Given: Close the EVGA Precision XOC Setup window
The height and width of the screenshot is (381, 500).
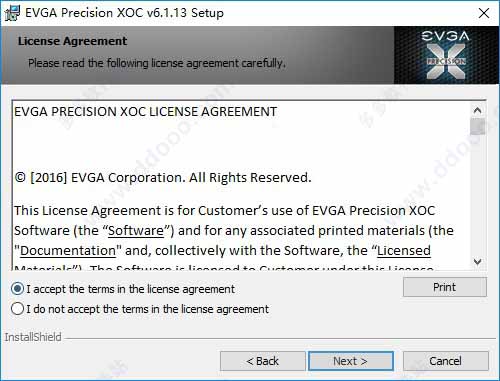Looking at the screenshot, I should click(x=484, y=13).
